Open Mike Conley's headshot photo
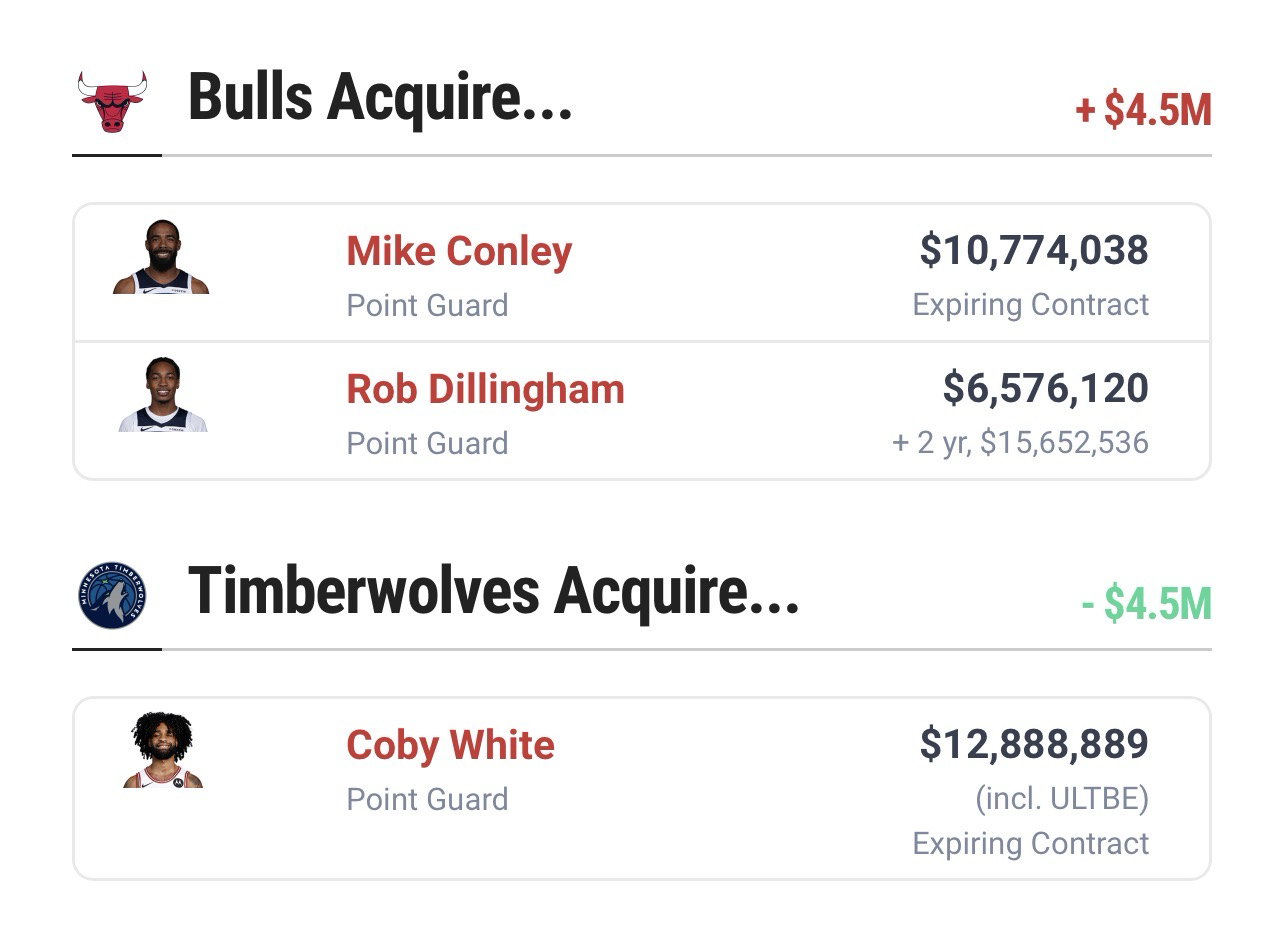The image size is (1284, 934). pyautogui.click(x=161, y=257)
